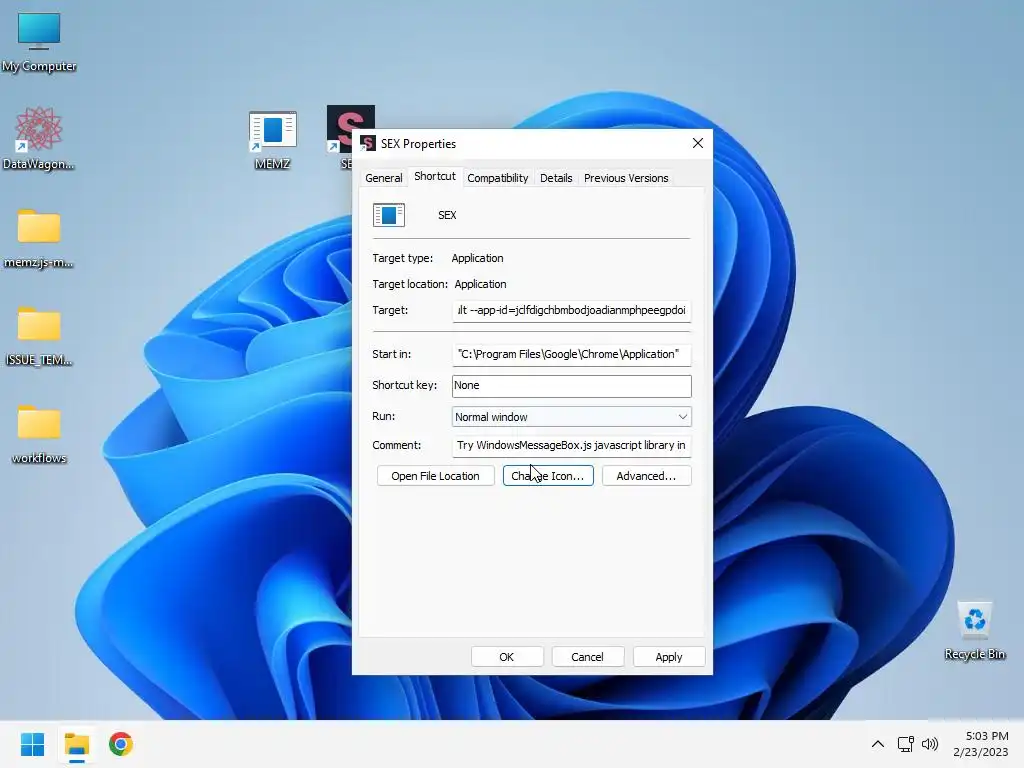Click the Comment text field
Screen dimensions: 1024x768
point(571,445)
